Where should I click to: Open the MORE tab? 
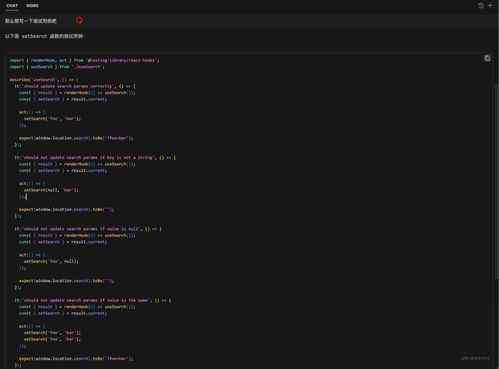(32, 6)
